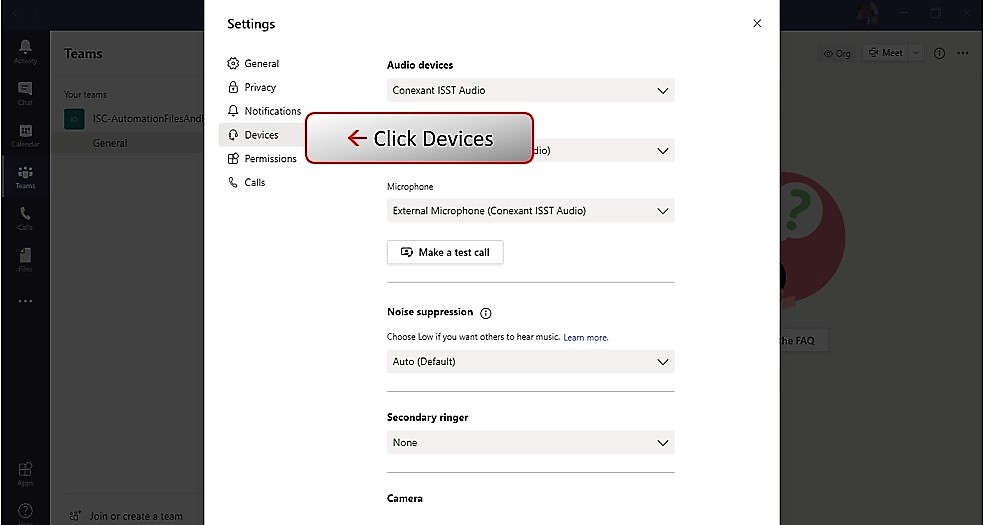Image resolution: width=996 pixels, height=525 pixels.
Task: Open Calls settings category
Action: pyautogui.click(x=247, y=182)
